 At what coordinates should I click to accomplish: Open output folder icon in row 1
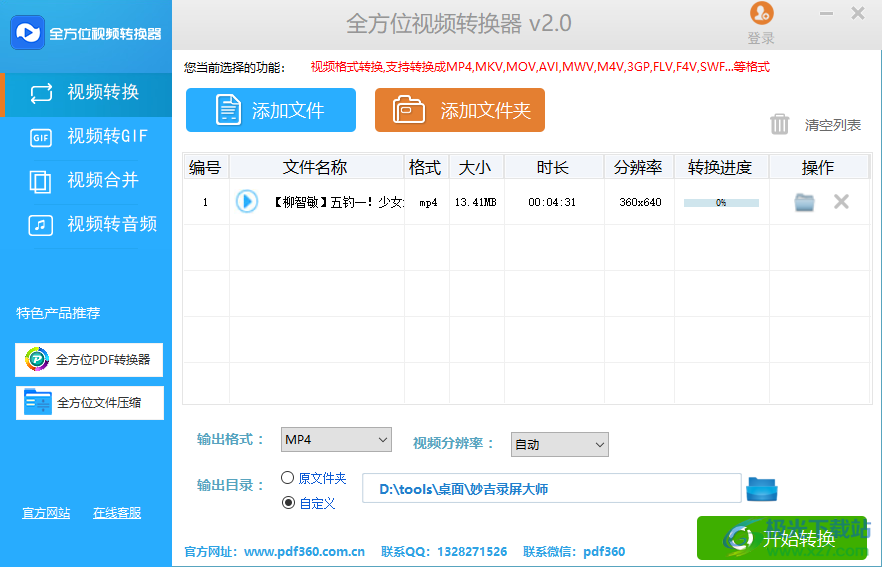[804, 202]
